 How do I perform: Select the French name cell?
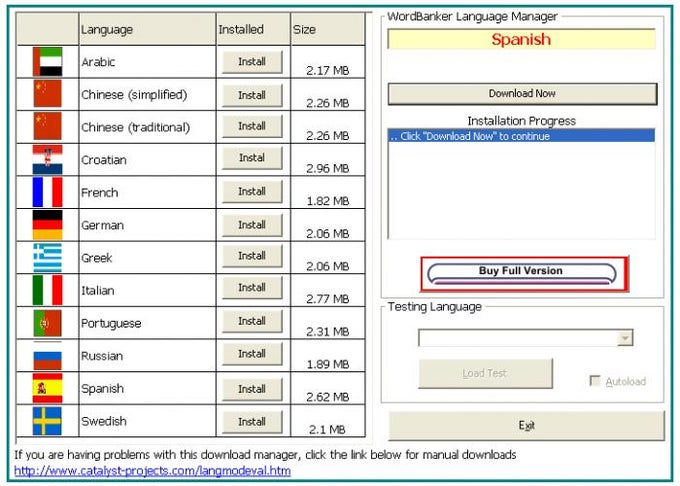(147, 192)
